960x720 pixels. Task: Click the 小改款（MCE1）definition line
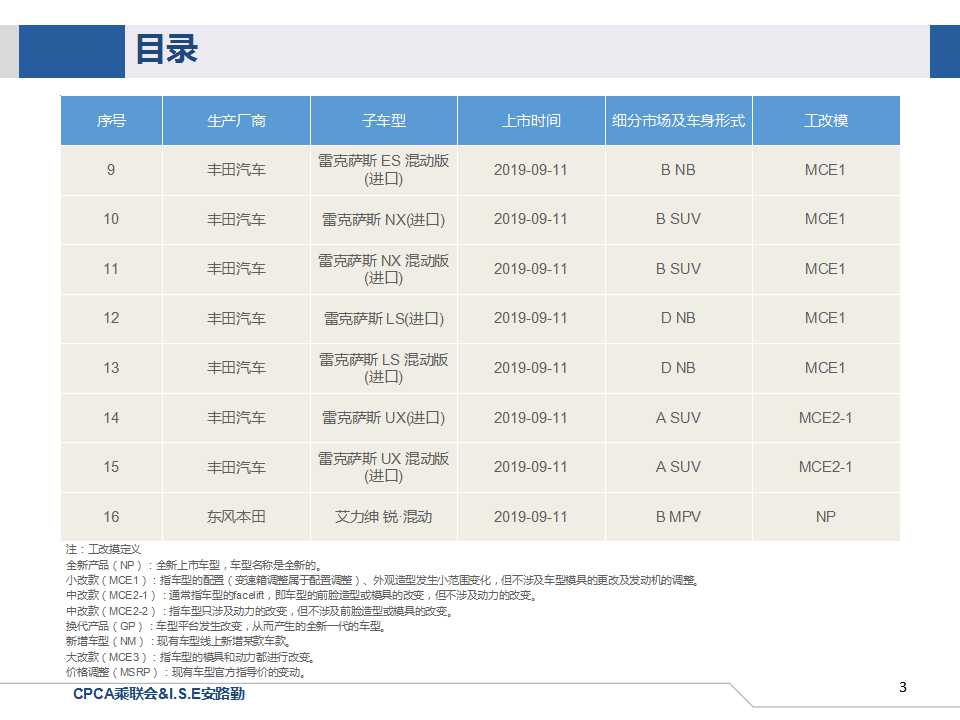383,580
